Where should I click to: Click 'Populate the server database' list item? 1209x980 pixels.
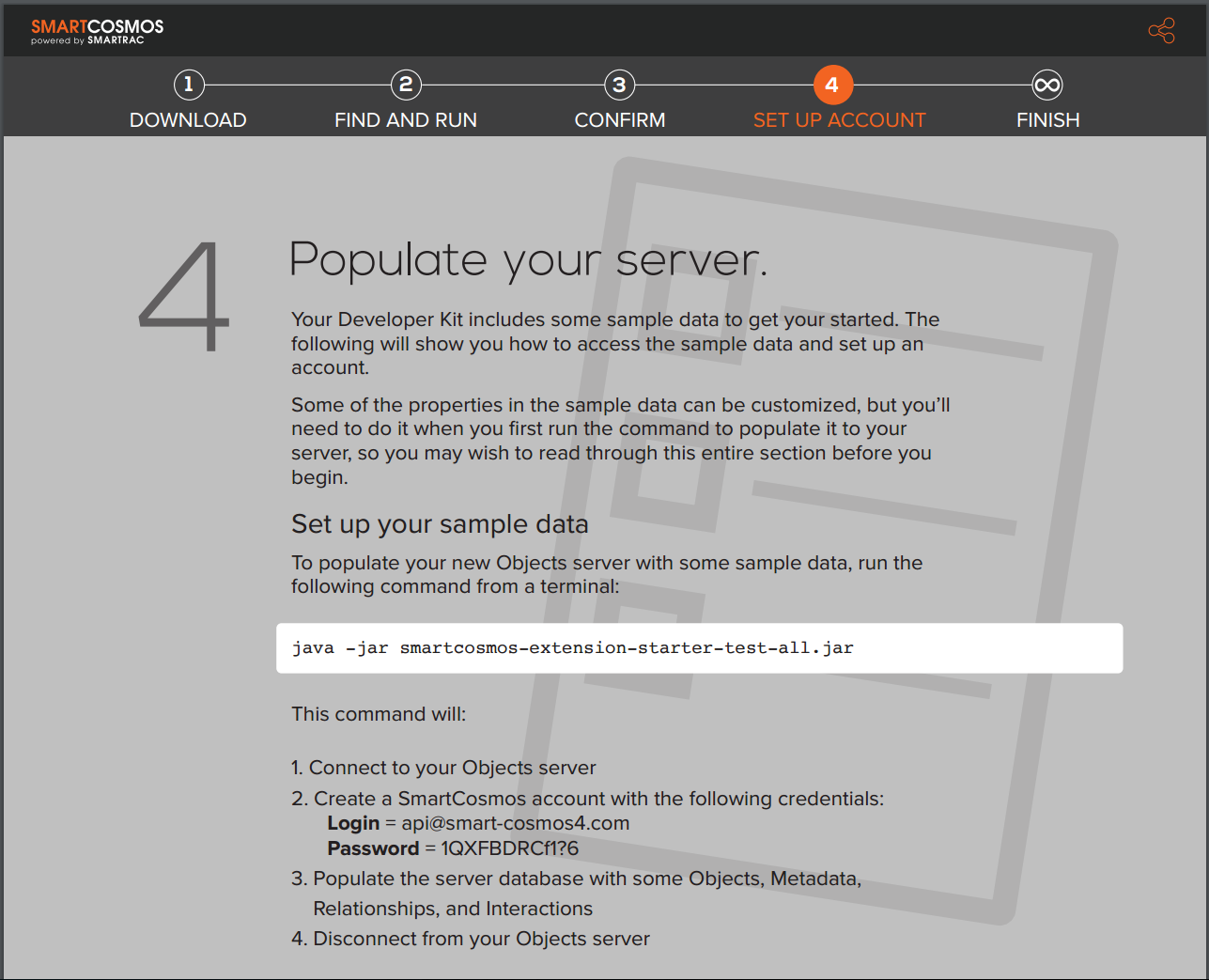576,894
